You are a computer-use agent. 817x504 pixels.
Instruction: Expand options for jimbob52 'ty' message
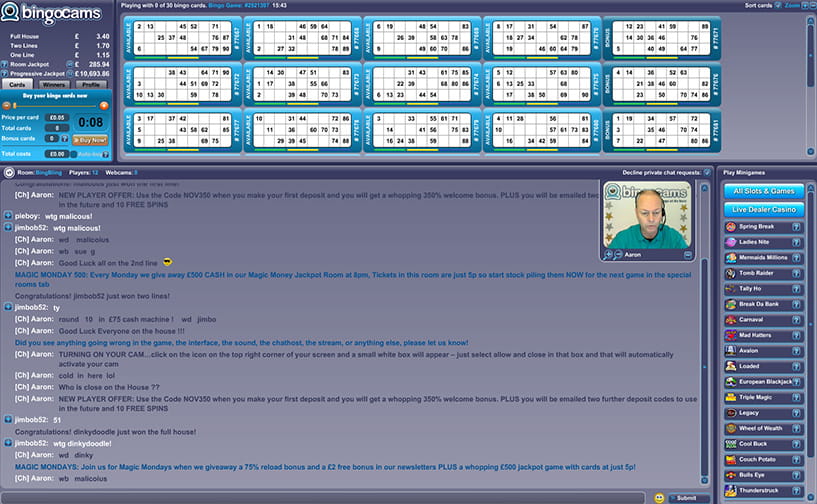point(8,307)
